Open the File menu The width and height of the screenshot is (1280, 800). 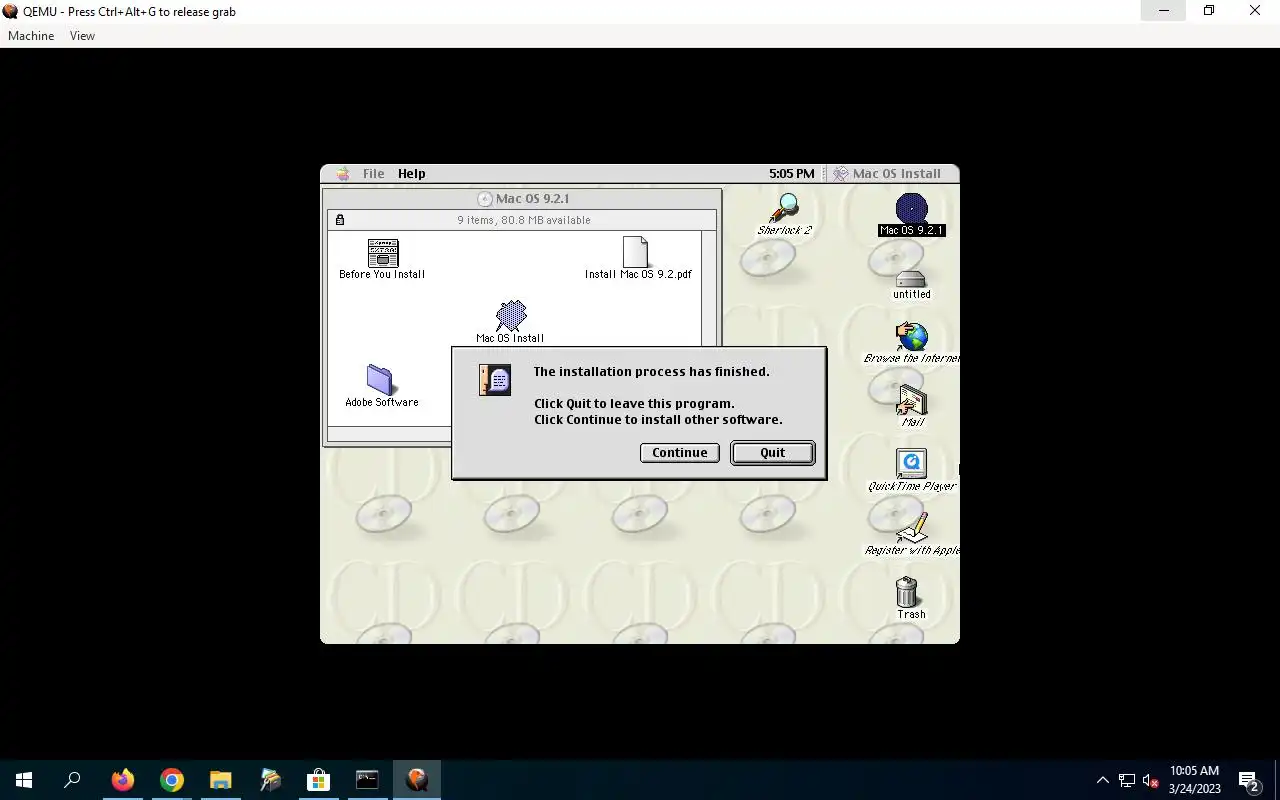[373, 173]
